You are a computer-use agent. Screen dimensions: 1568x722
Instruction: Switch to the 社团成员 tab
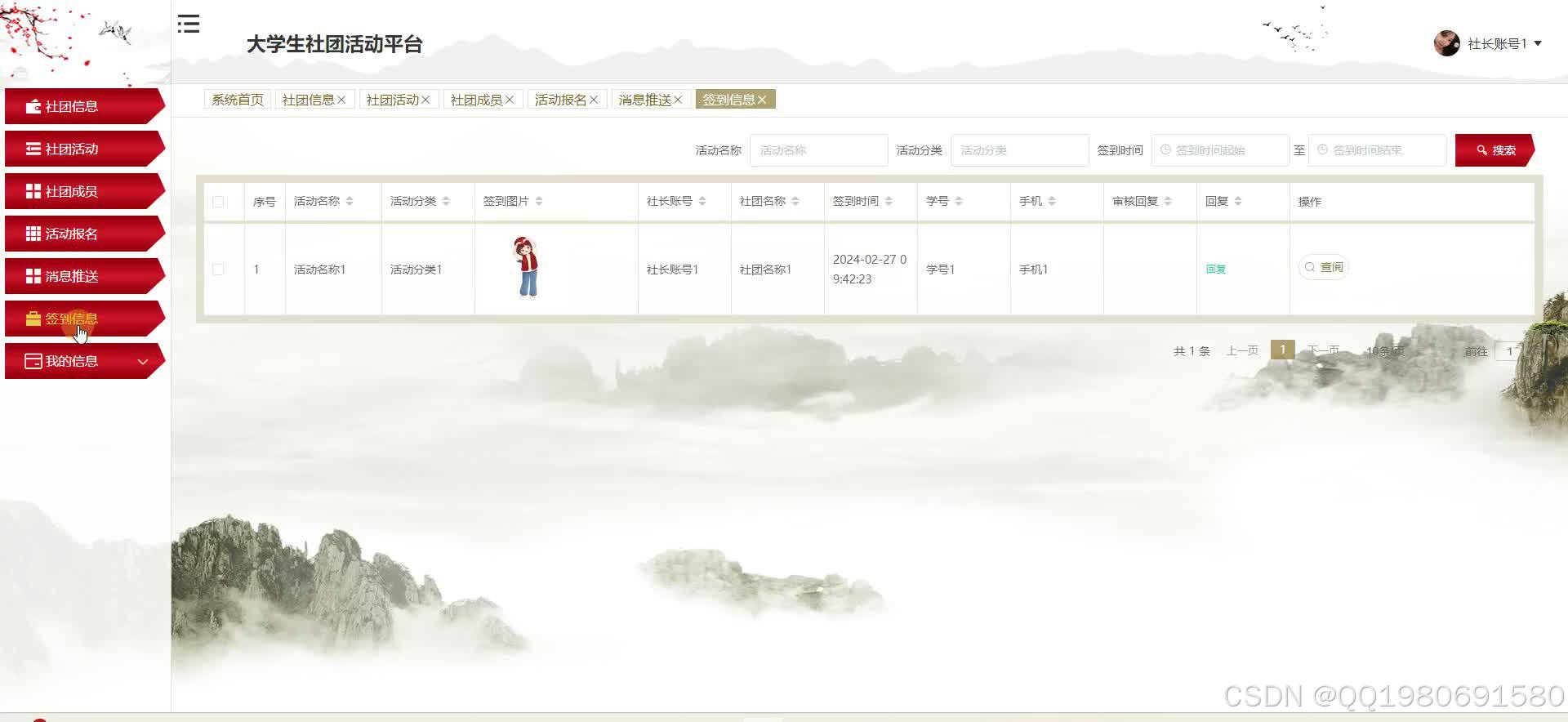pos(476,100)
